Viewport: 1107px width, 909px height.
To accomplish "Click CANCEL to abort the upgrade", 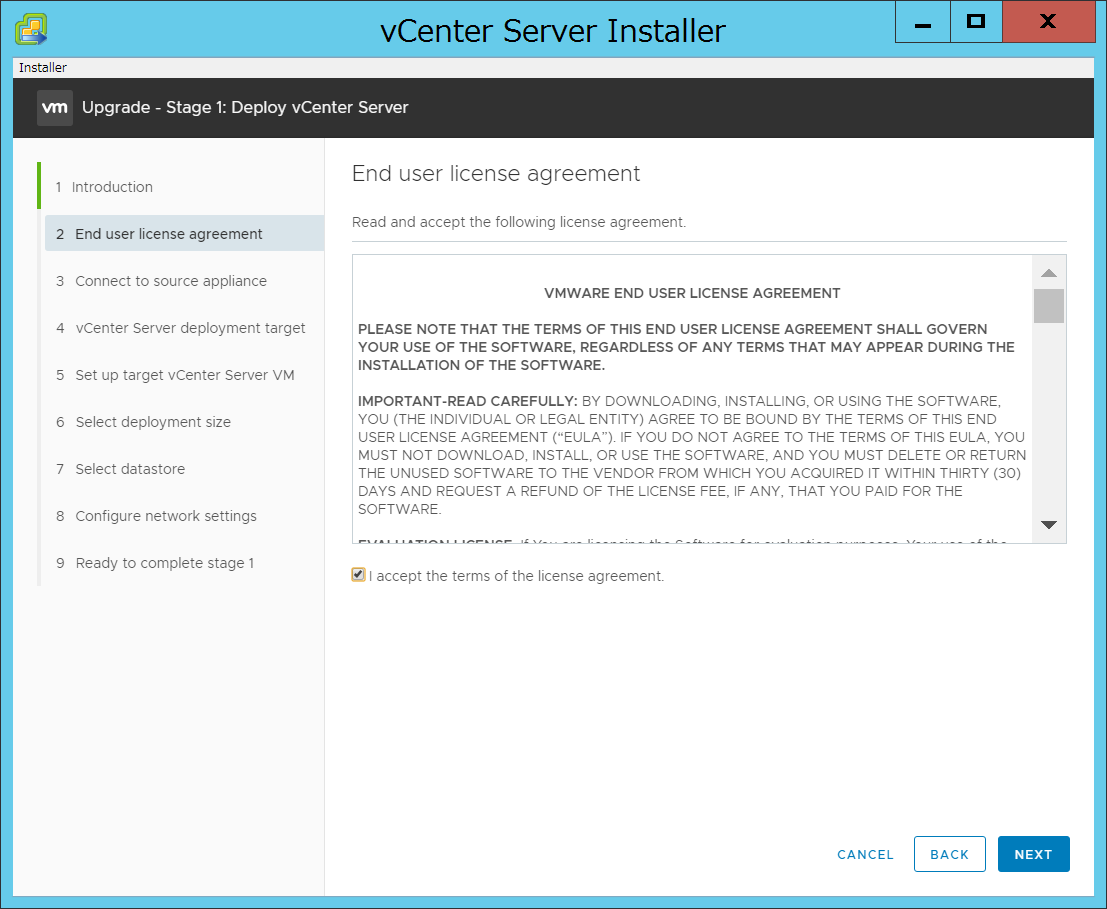I will click(865, 855).
